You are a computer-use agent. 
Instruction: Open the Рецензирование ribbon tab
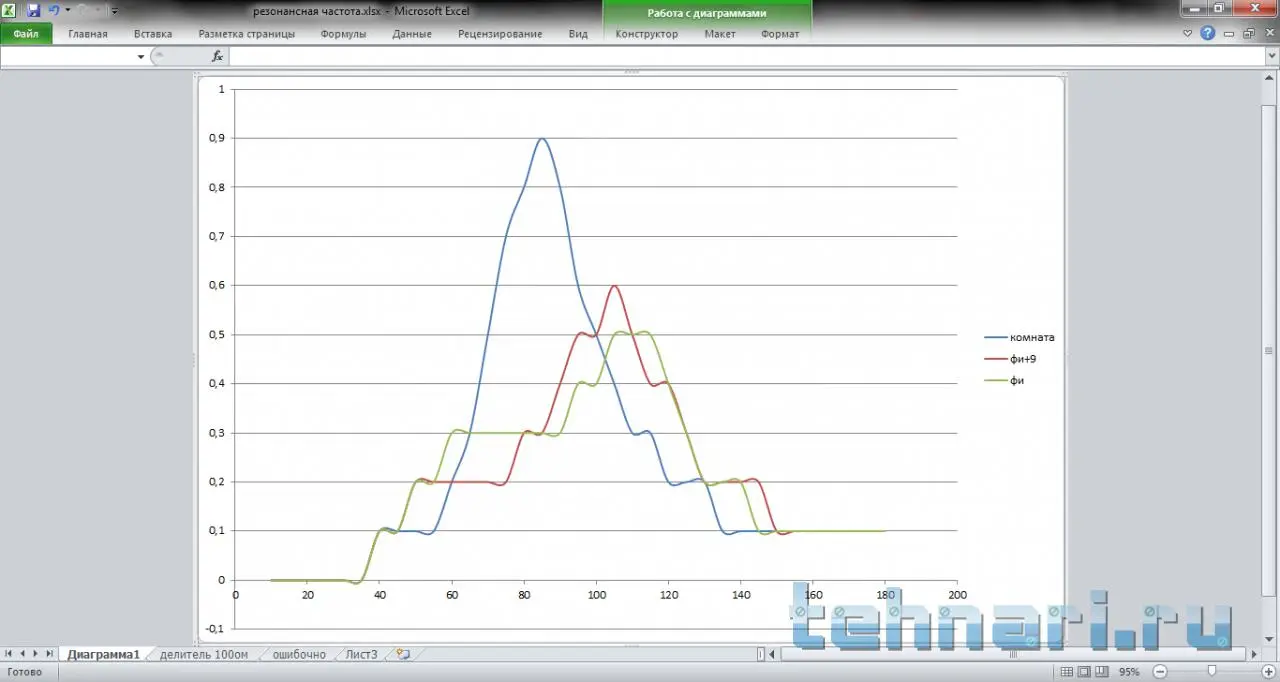click(500, 34)
